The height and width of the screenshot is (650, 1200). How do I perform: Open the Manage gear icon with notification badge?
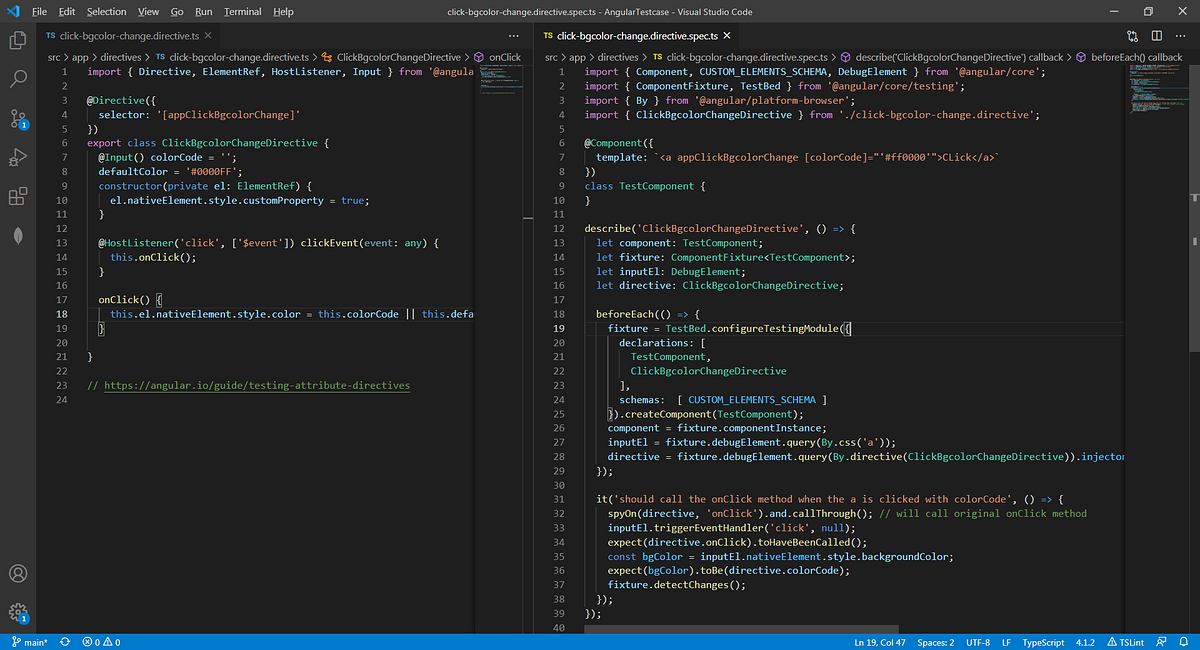pyautogui.click(x=17, y=612)
